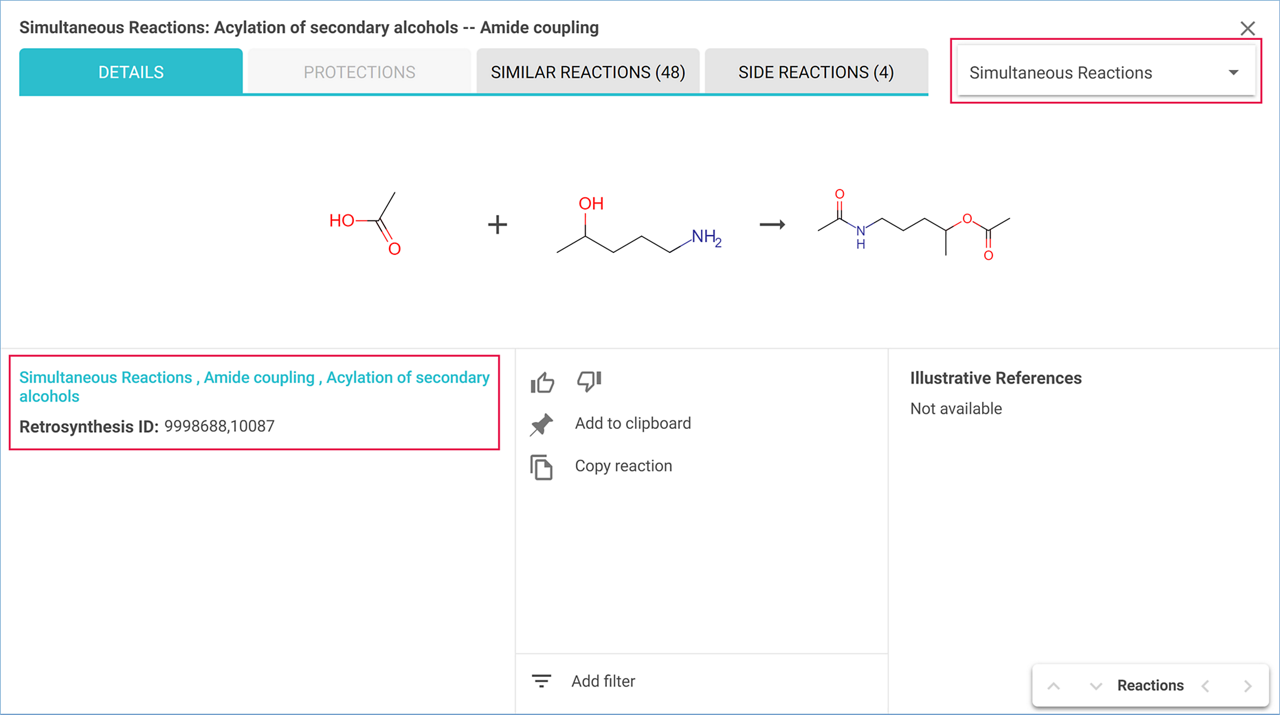Click the Amide coupling reaction link
The width and height of the screenshot is (1280, 715).
[259, 377]
